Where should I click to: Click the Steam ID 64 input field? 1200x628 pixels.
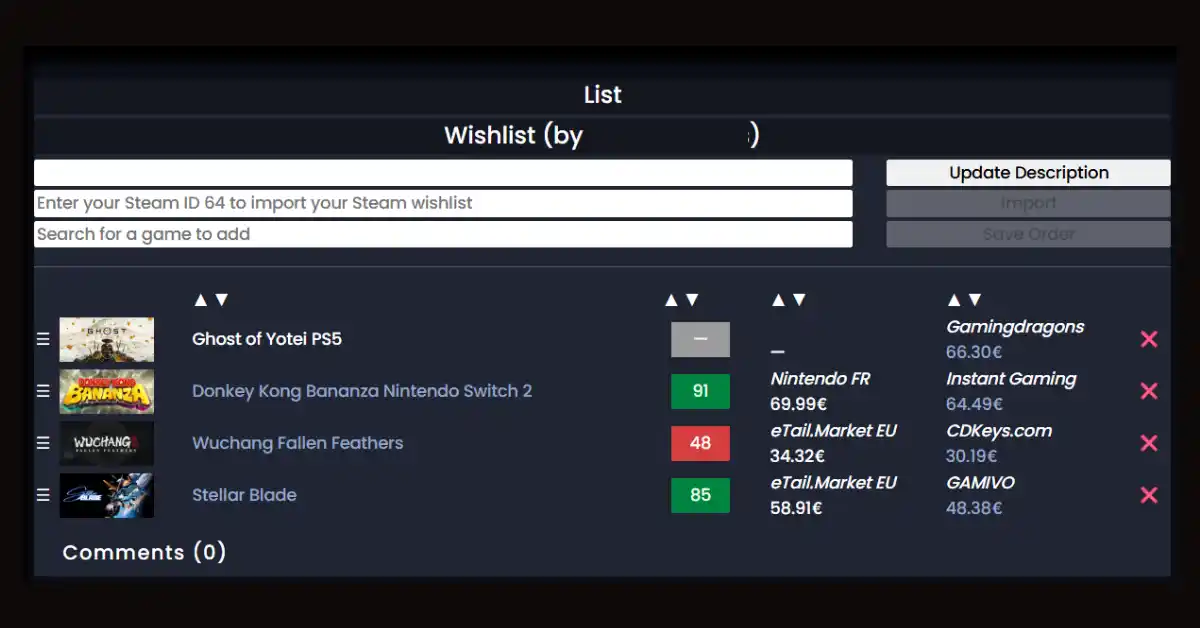443,203
